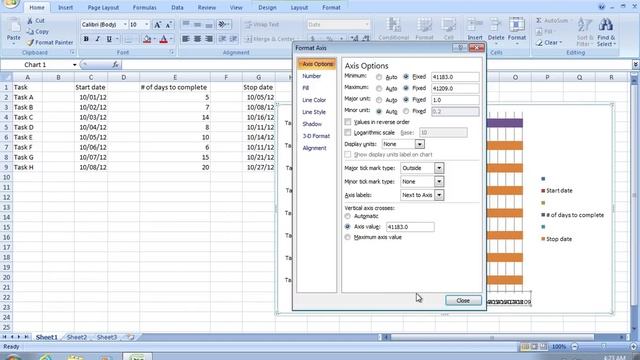Click the Align Text Left icon
This screenshot has height=360, width=640.
pyautogui.click(x=186, y=39)
